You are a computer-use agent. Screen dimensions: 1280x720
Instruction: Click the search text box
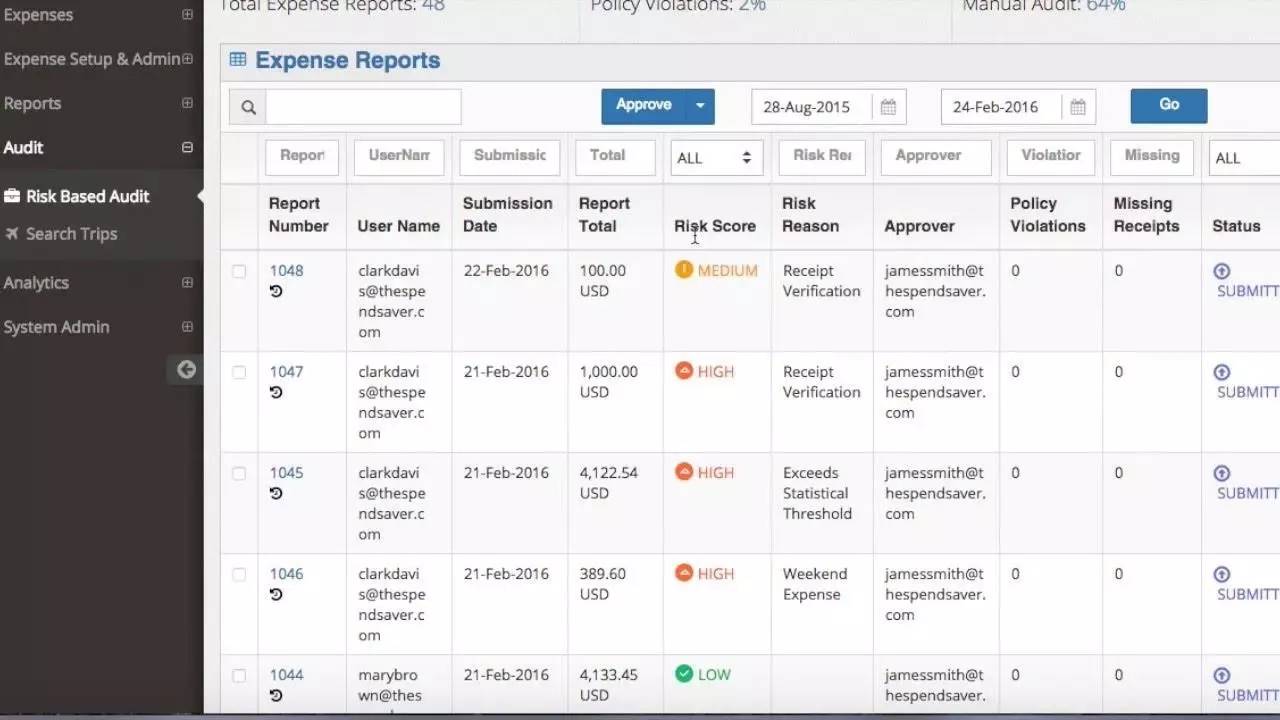(363, 107)
